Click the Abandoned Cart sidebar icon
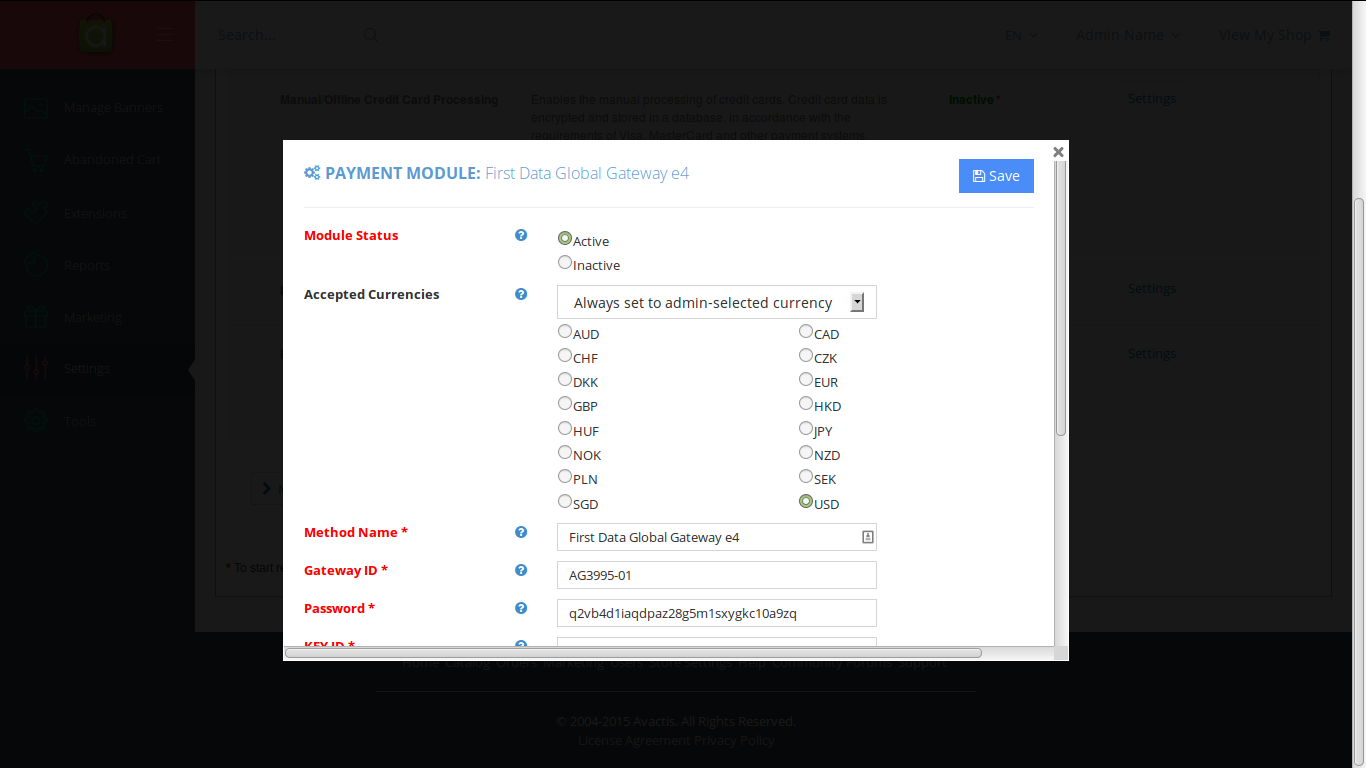 coord(36,159)
